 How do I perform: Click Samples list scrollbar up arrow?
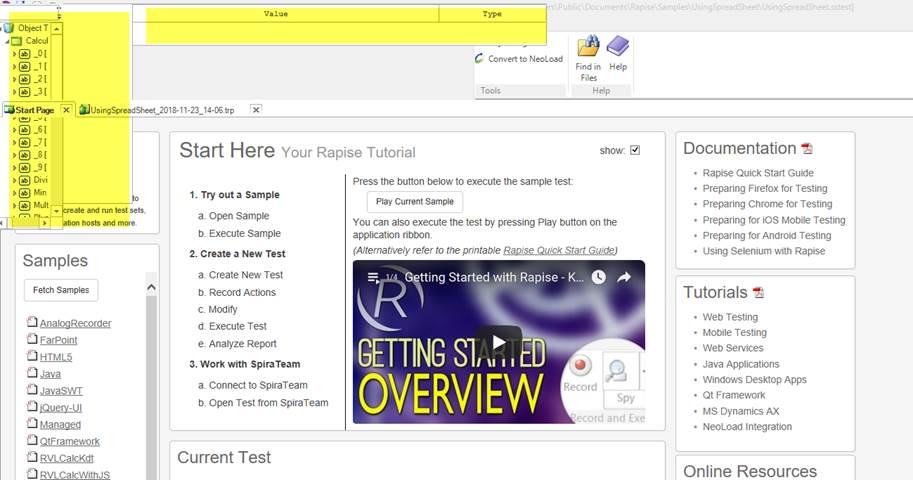tap(152, 288)
